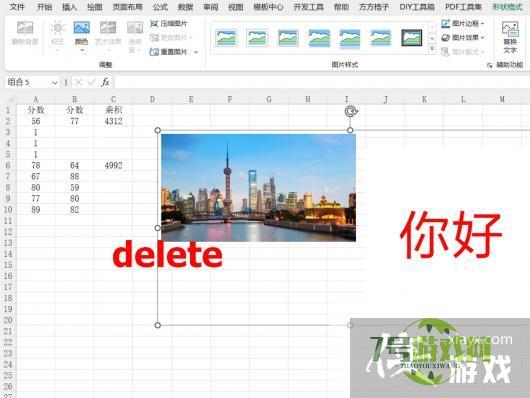
Task: Click the red delete text object
Action: 167,254
